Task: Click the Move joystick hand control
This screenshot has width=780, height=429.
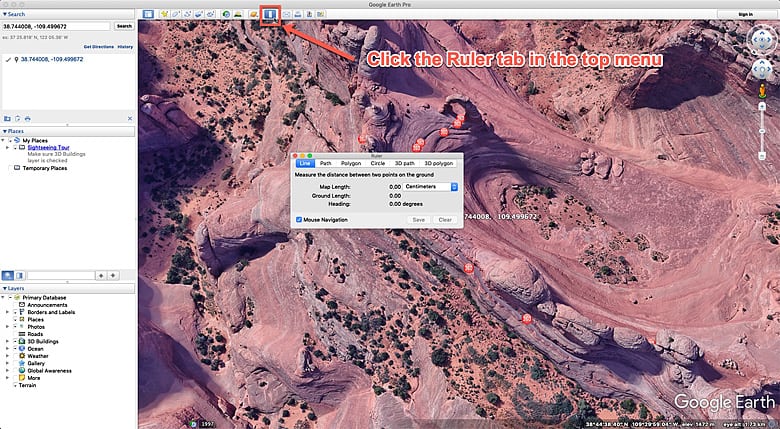Action: (x=762, y=69)
